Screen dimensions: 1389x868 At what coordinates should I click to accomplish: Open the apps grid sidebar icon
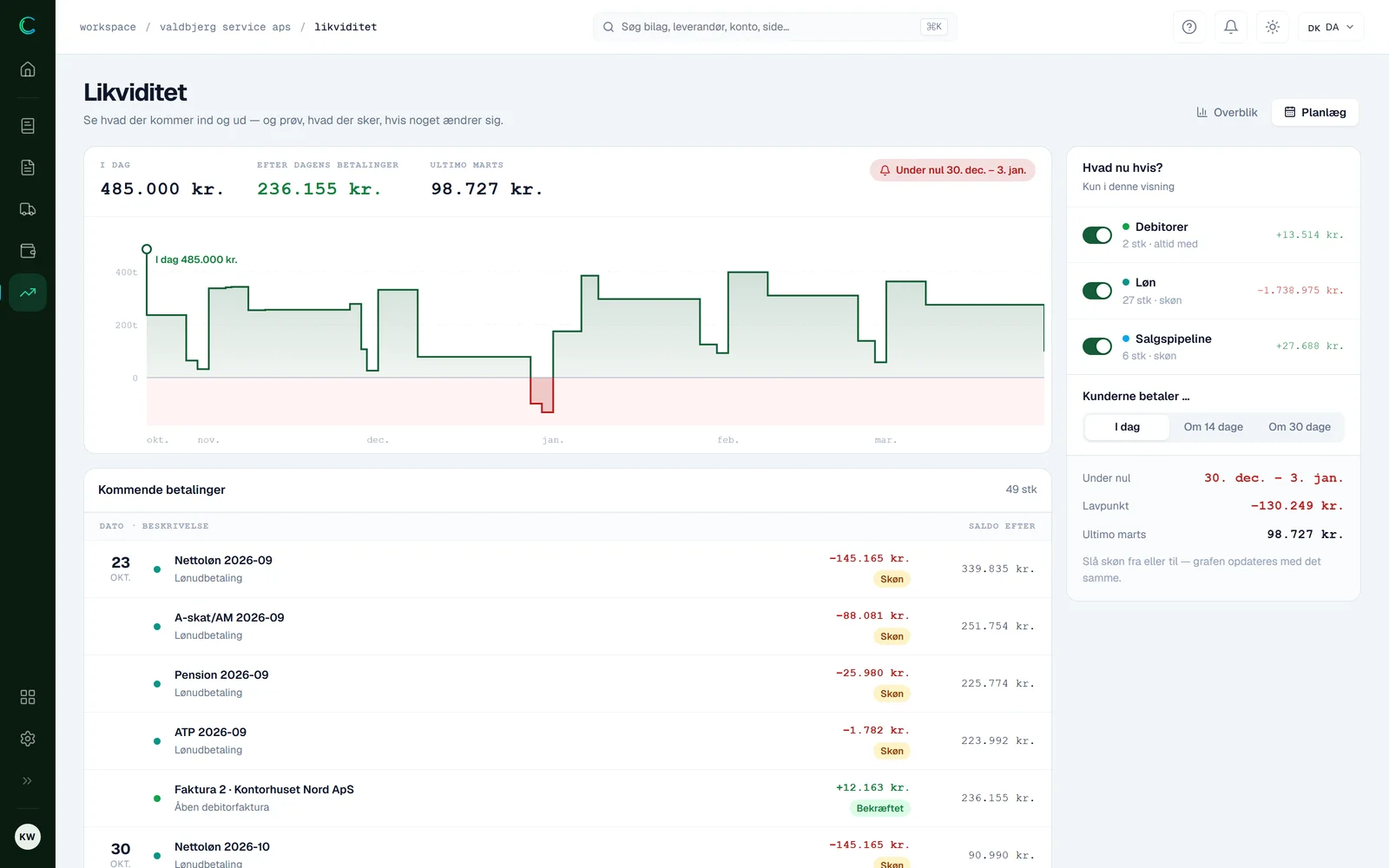pyautogui.click(x=28, y=697)
